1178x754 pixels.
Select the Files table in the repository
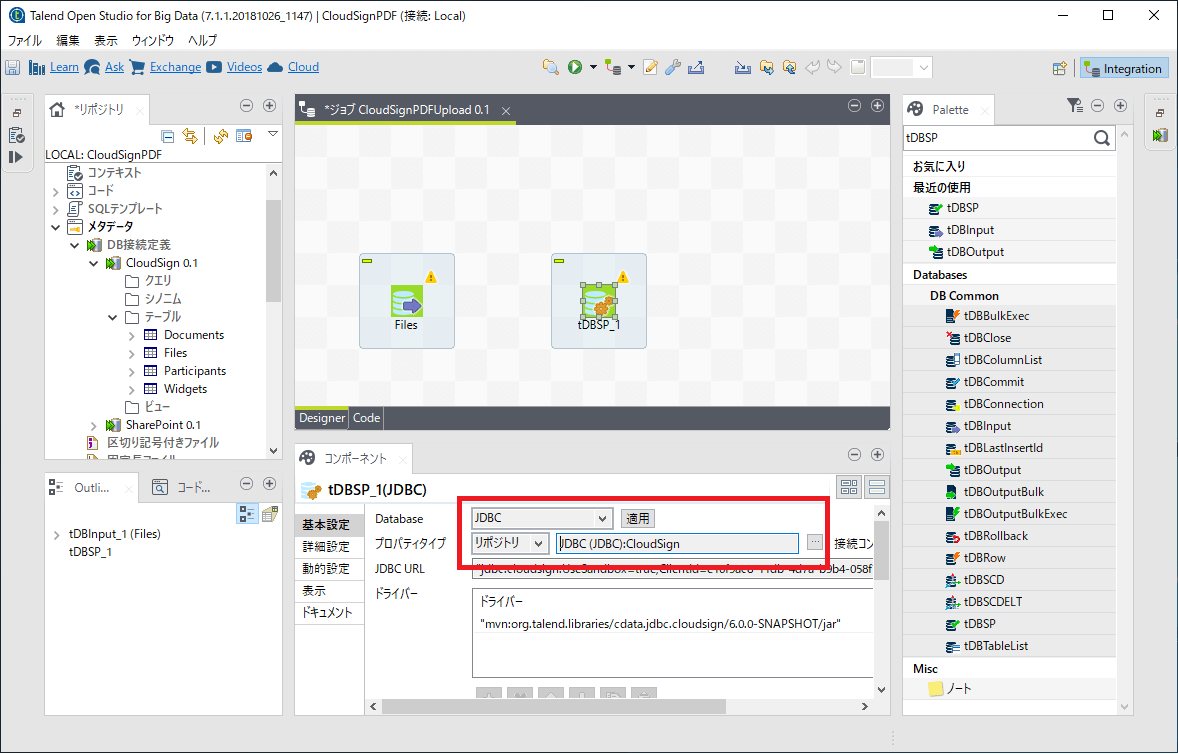175,353
